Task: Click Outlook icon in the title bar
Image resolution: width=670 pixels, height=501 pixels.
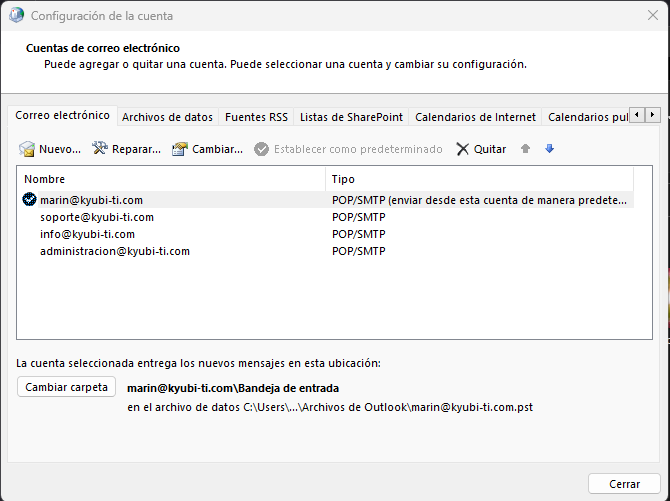Action: tap(16, 15)
